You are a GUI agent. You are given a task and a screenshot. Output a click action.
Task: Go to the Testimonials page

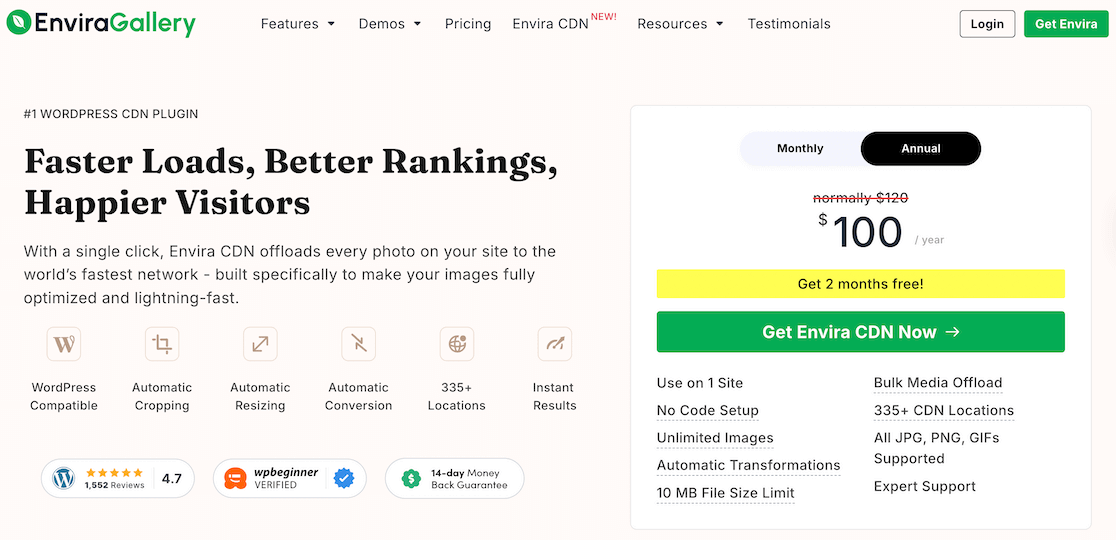click(789, 24)
